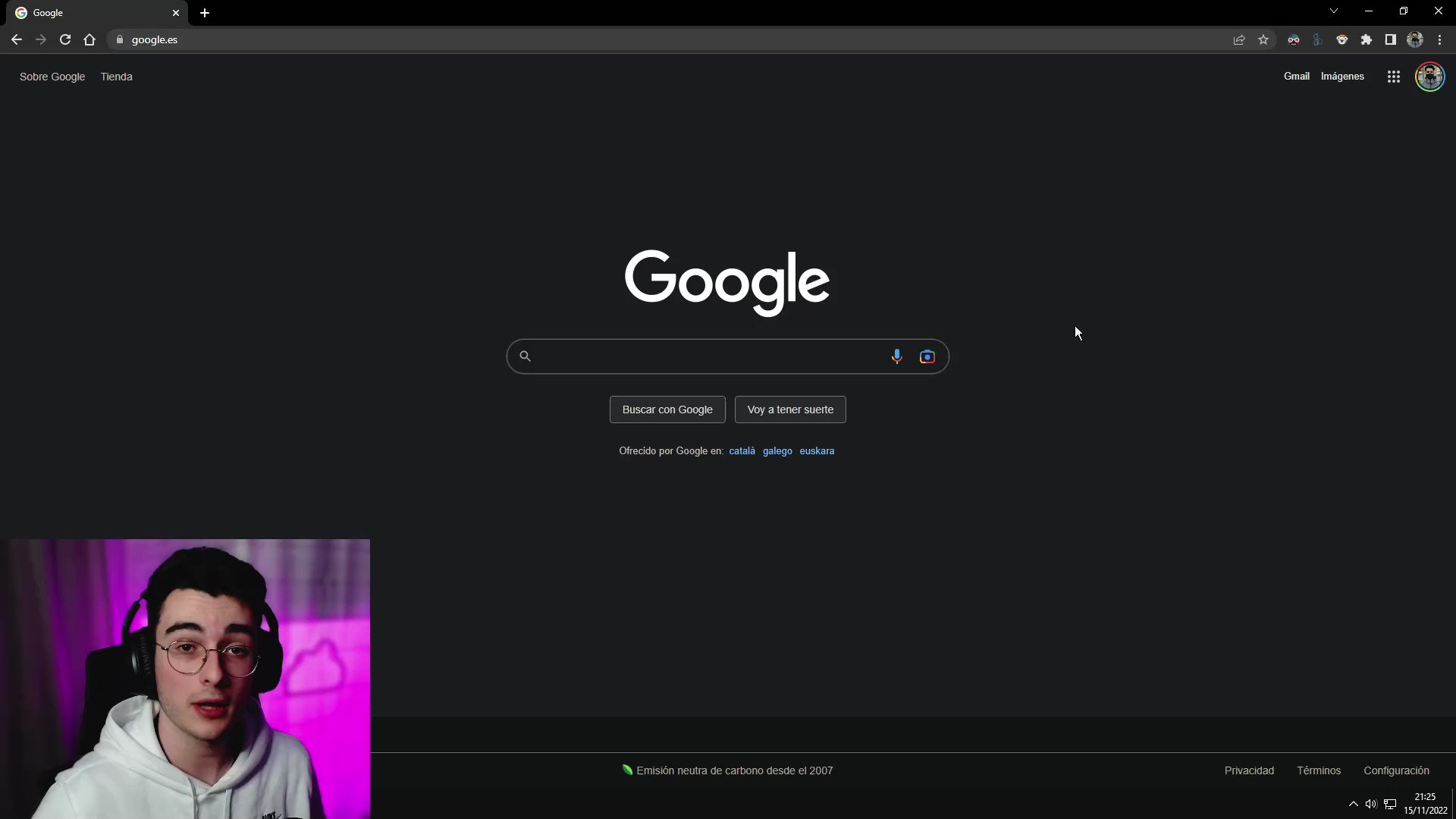Open the Extensions puzzle-piece menu
This screenshot has width=1456, height=819.
click(x=1367, y=39)
